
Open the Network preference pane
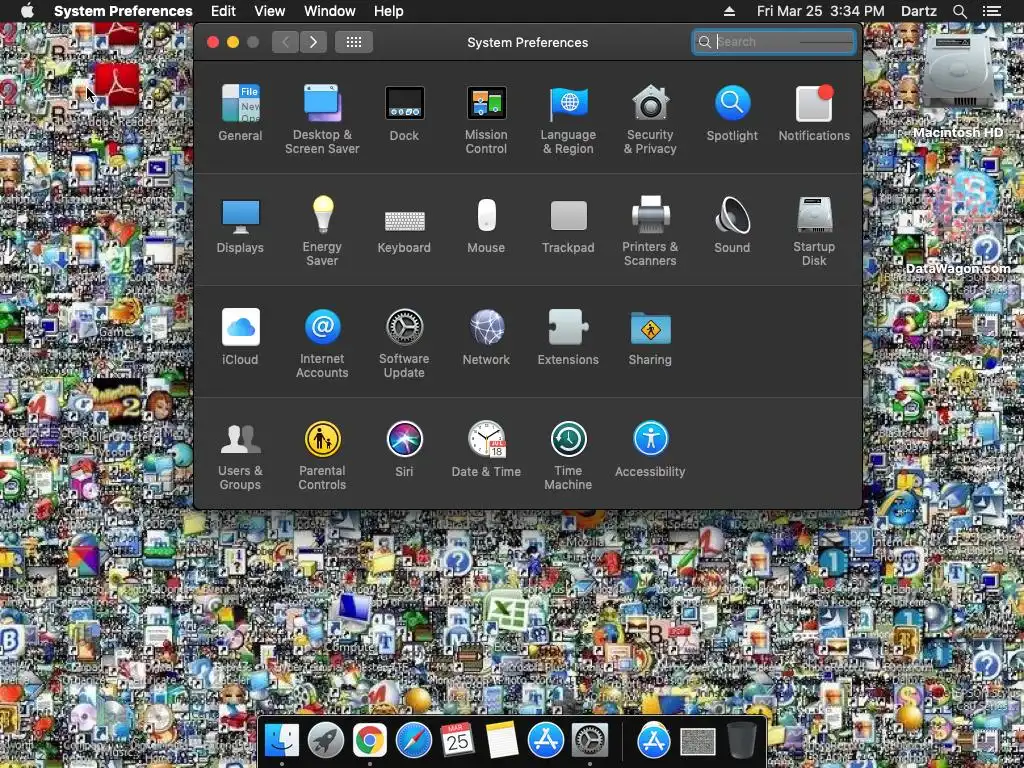click(486, 337)
